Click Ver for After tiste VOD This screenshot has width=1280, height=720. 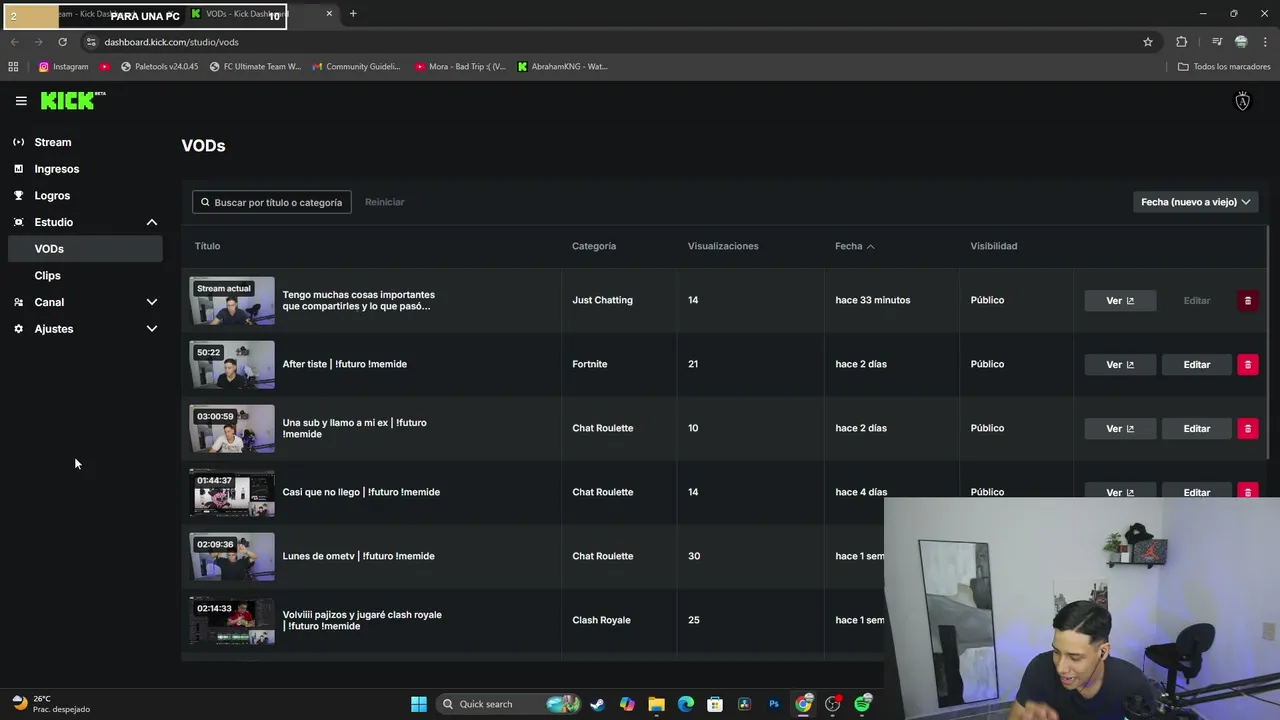[1120, 364]
